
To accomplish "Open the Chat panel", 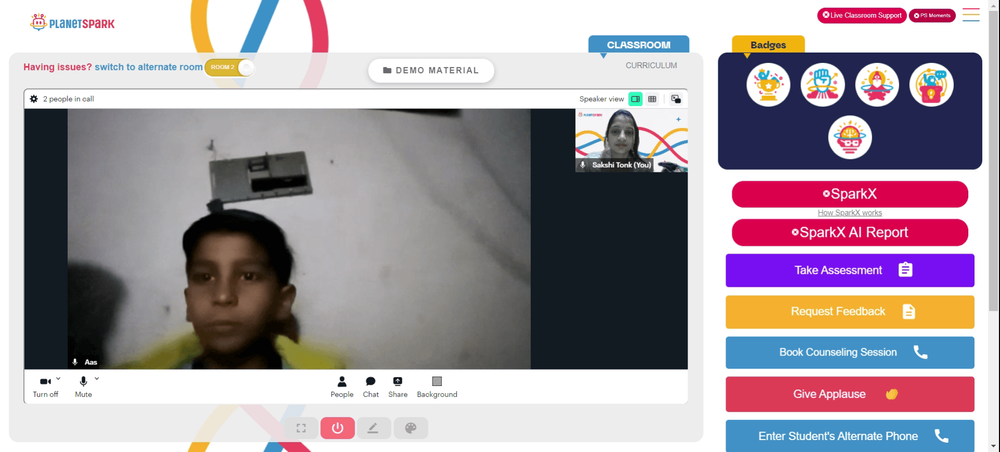I will tap(371, 386).
